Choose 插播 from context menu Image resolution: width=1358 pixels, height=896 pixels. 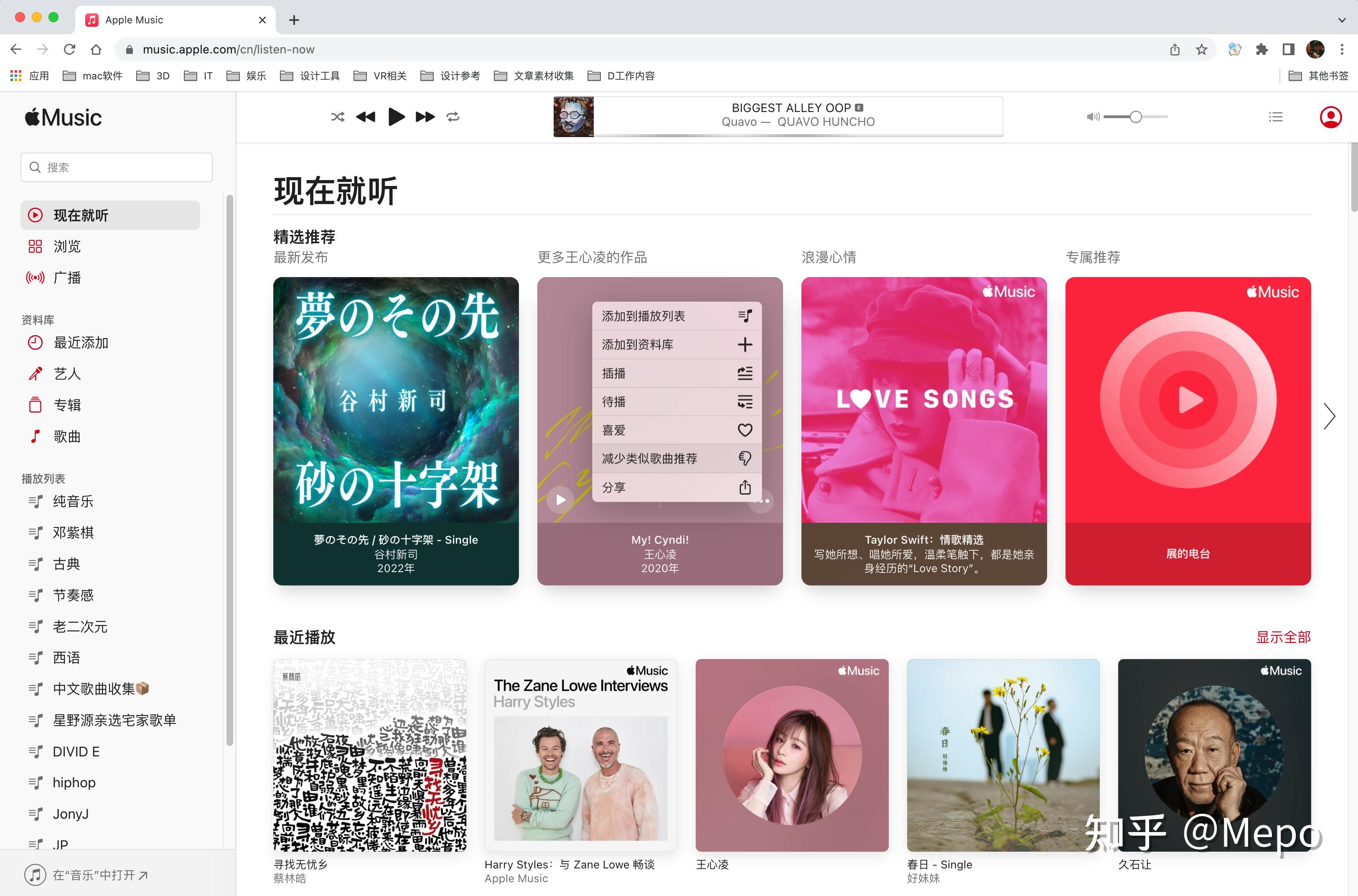(677, 373)
